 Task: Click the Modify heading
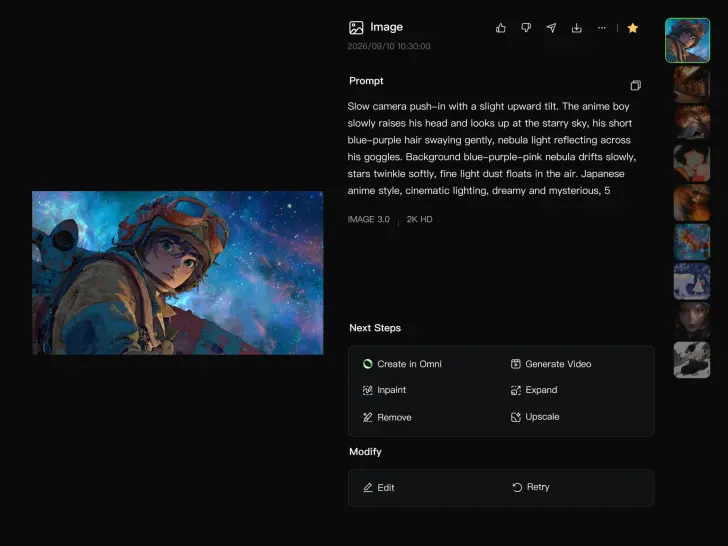[x=365, y=452]
